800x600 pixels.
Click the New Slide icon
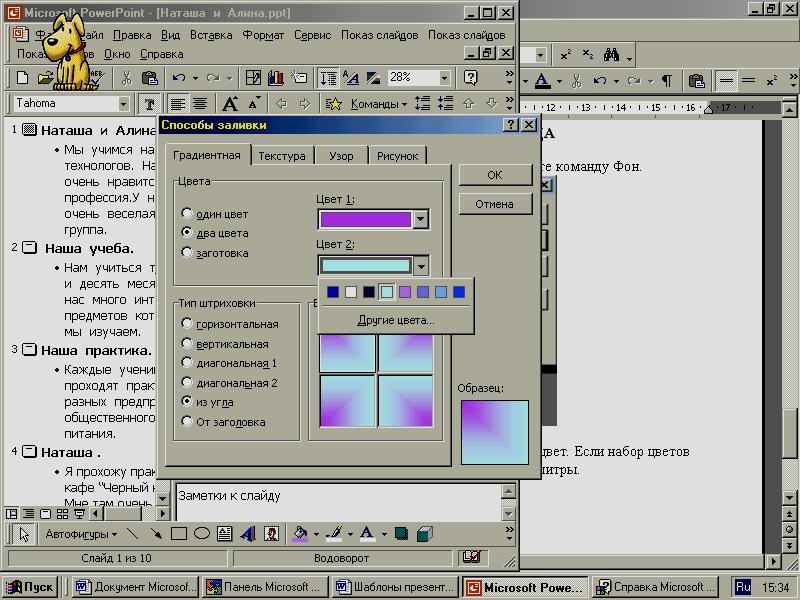(x=299, y=78)
